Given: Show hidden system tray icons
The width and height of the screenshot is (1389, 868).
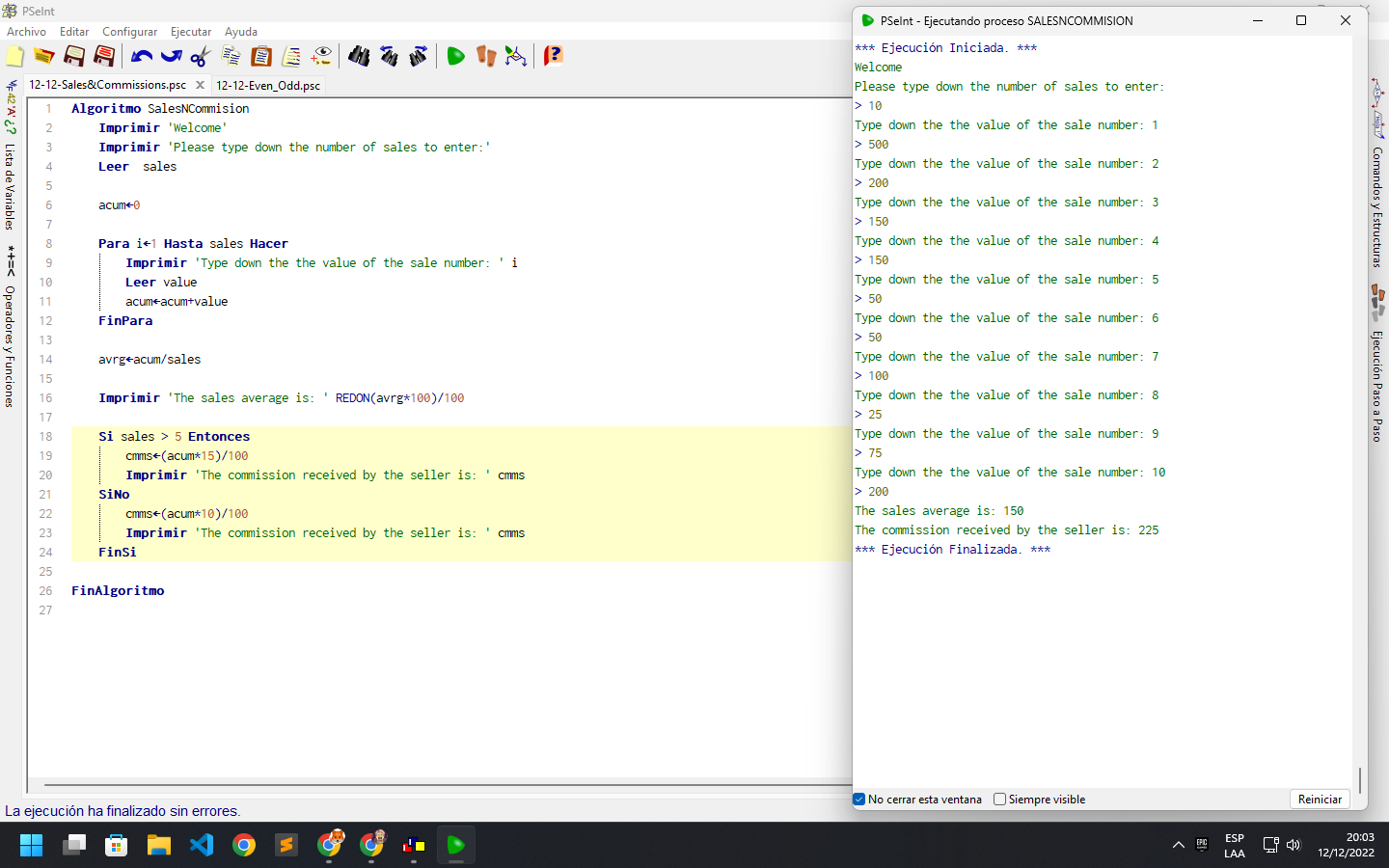Looking at the screenshot, I should 1178,846.
